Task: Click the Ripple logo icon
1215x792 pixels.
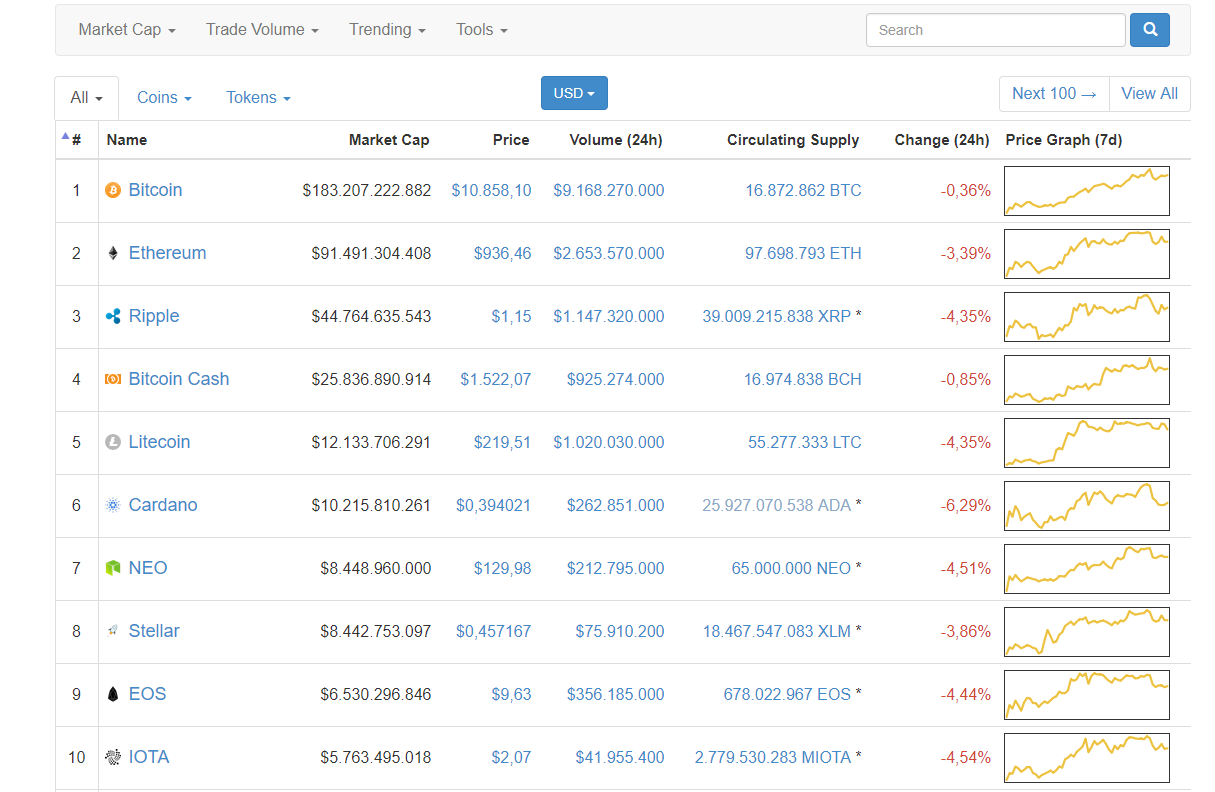Action: point(113,316)
